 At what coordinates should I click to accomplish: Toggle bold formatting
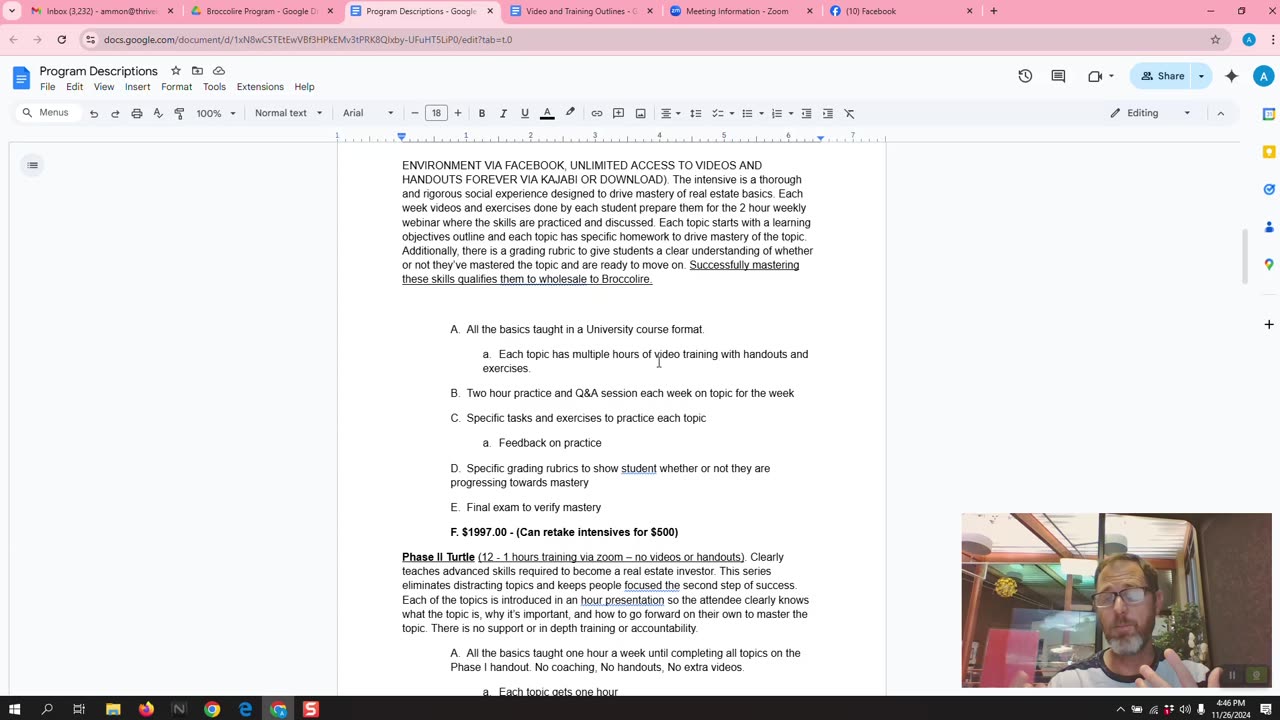[482, 113]
